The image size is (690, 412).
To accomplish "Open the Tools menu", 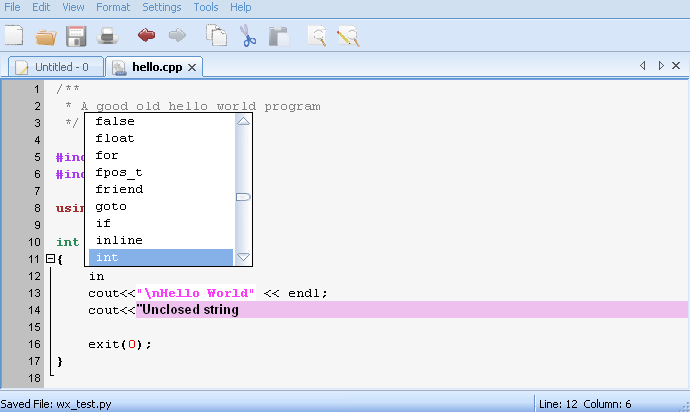I will [206, 7].
